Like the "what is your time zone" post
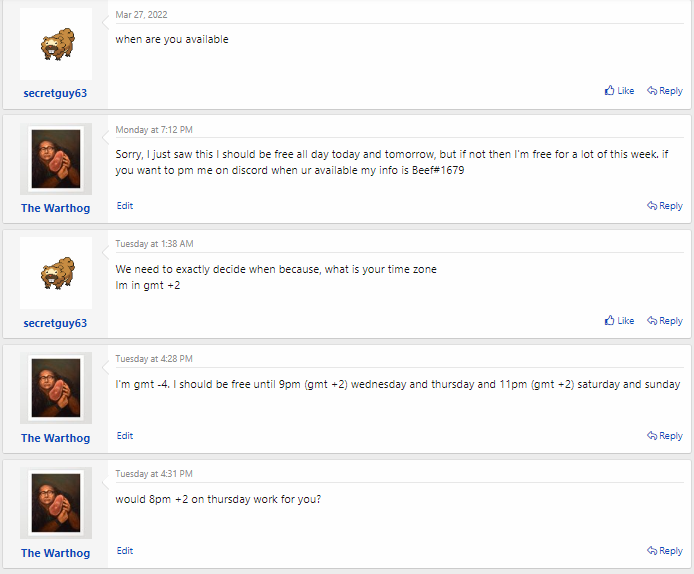The image size is (694, 574). [619, 321]
